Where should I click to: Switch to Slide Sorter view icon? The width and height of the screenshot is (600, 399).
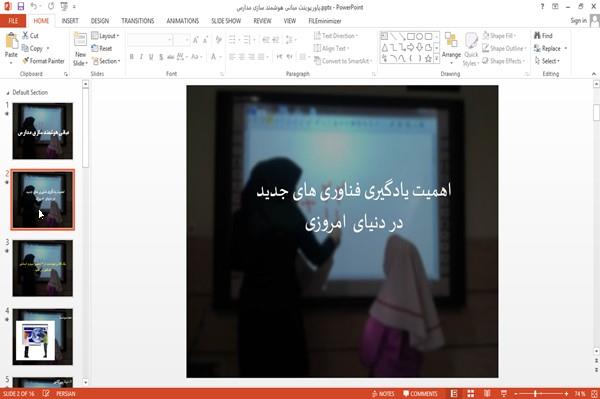coord(471,394)
